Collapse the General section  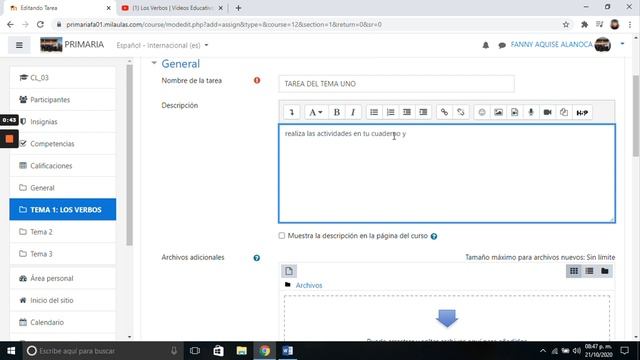click(154, 63)
